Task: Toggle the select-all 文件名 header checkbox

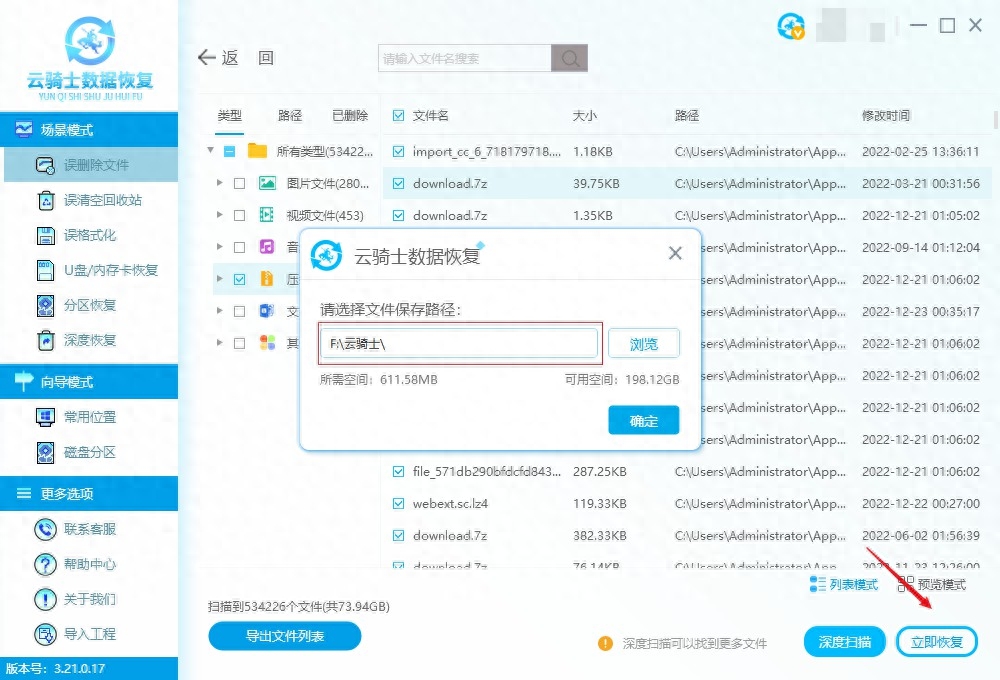Action: coord(399,115)
